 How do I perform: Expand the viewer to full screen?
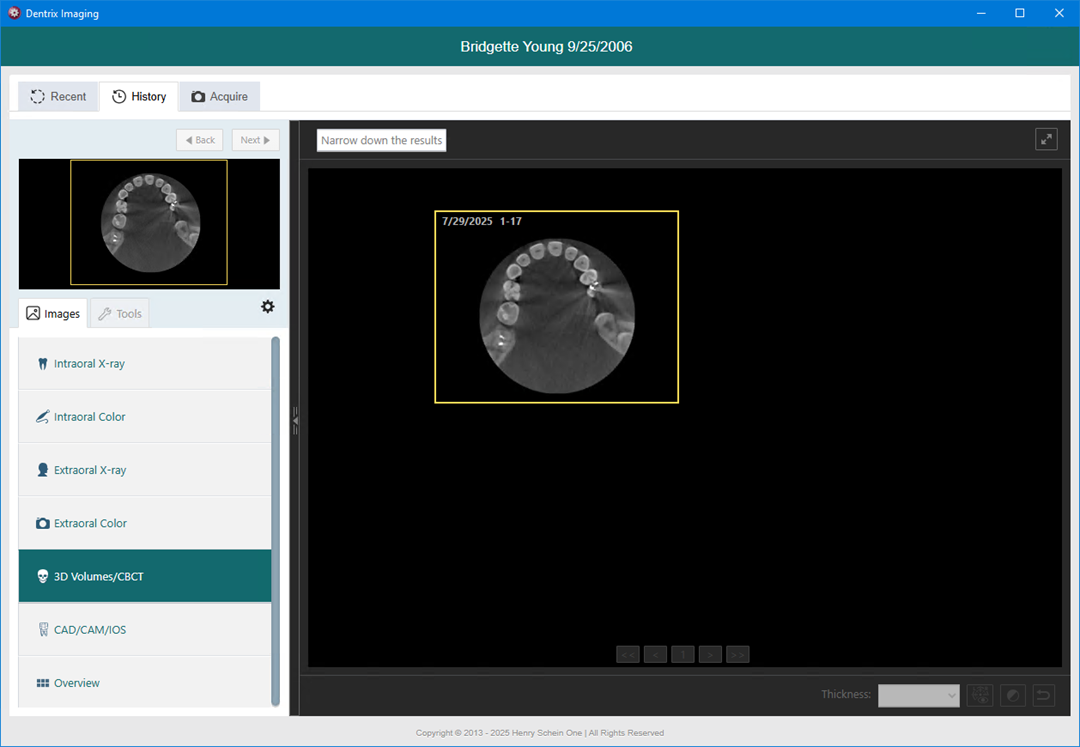(x=1046, y=139)
